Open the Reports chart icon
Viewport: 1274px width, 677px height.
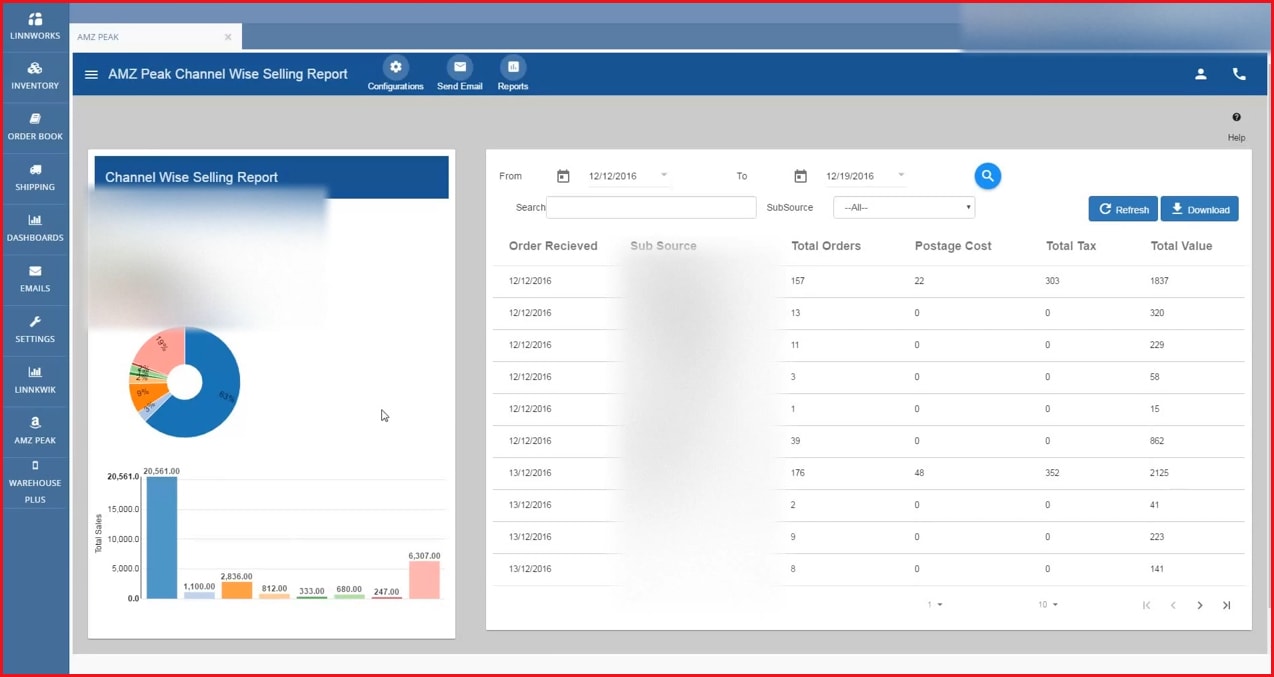(513, 67)
